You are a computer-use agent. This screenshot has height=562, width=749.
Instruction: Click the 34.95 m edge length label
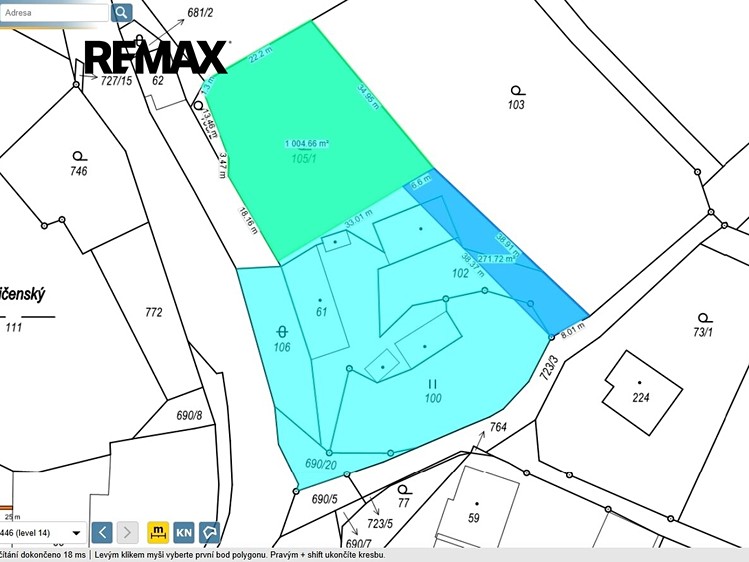point(369,97)
